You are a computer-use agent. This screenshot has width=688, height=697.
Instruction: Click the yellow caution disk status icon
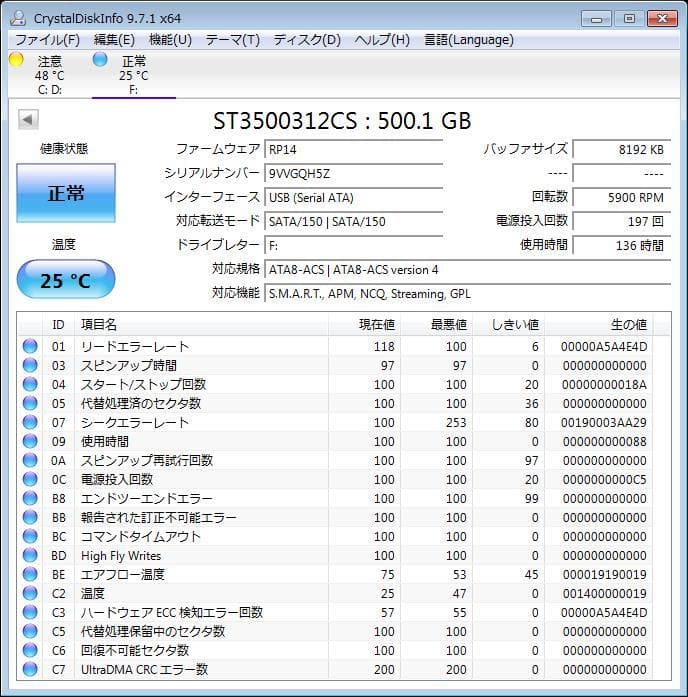click(16, 60)
